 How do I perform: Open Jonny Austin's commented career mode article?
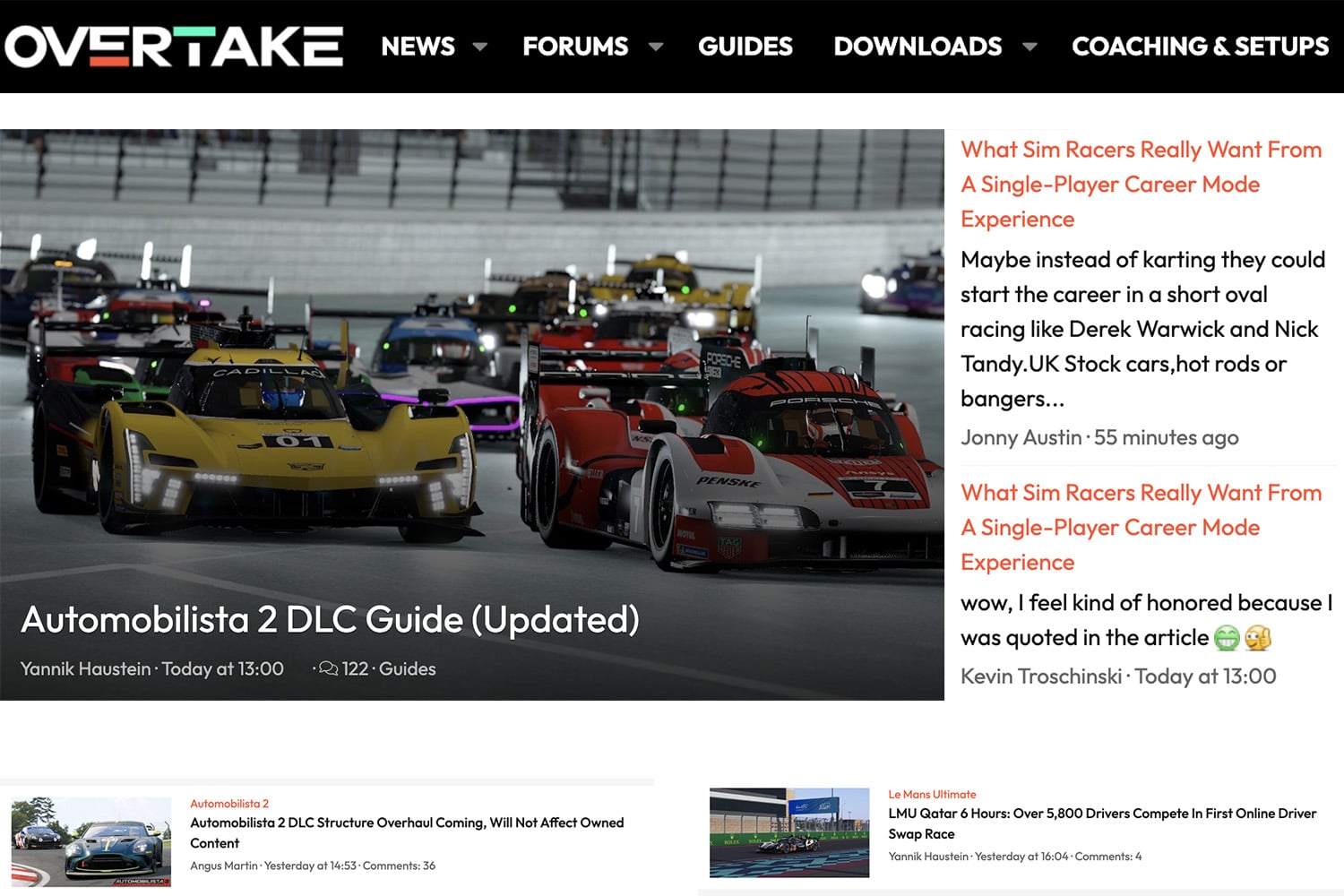1141,184
